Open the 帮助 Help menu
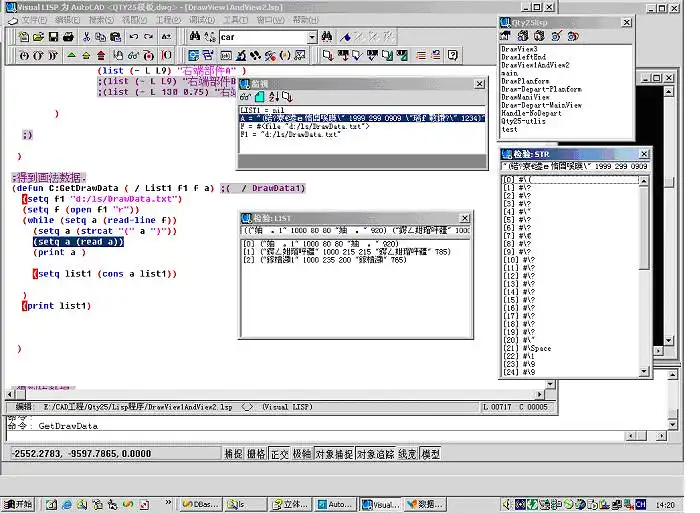Image resolution: width=700 pixels, height=513 pixels. (x=306, y=20)
